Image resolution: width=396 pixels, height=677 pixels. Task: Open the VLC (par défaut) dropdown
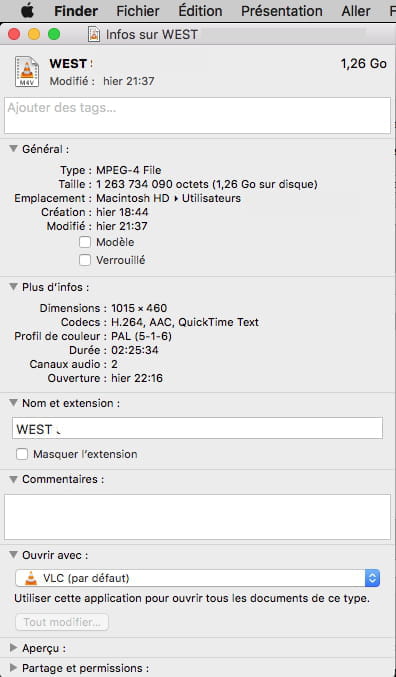tap(197, 578)
